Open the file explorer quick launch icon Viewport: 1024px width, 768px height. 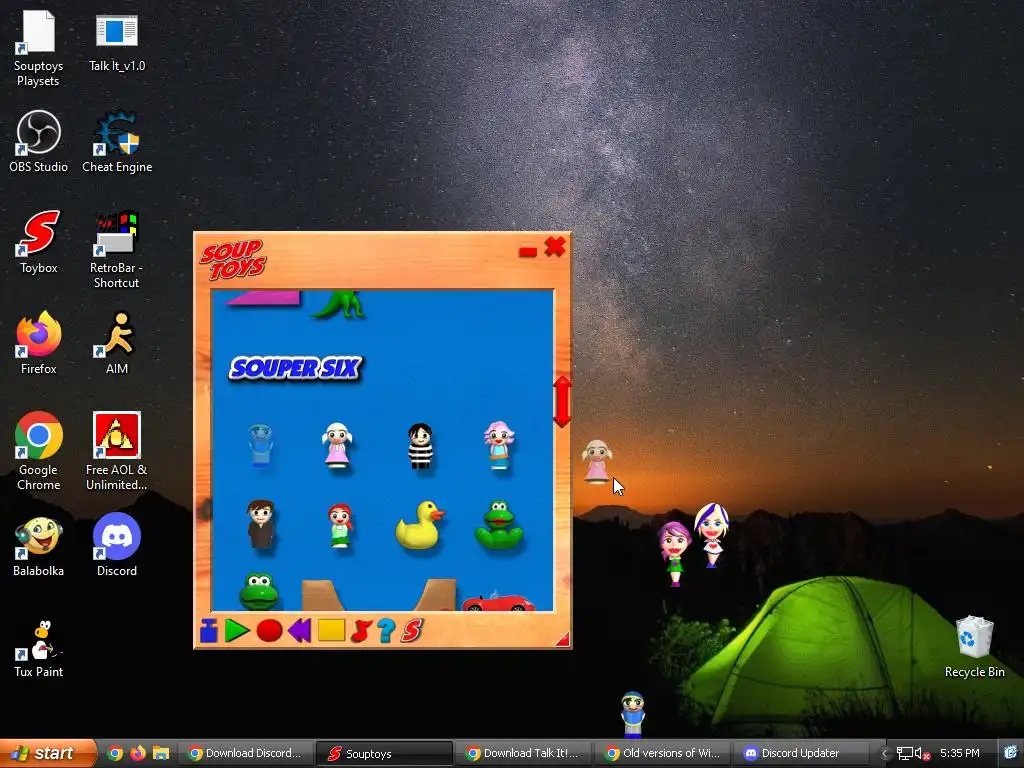pyautogui.click(x=161, y=754)
